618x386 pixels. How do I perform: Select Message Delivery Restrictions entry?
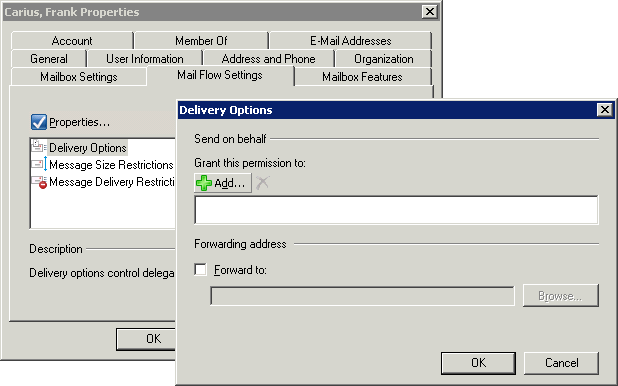click(112, 182)
